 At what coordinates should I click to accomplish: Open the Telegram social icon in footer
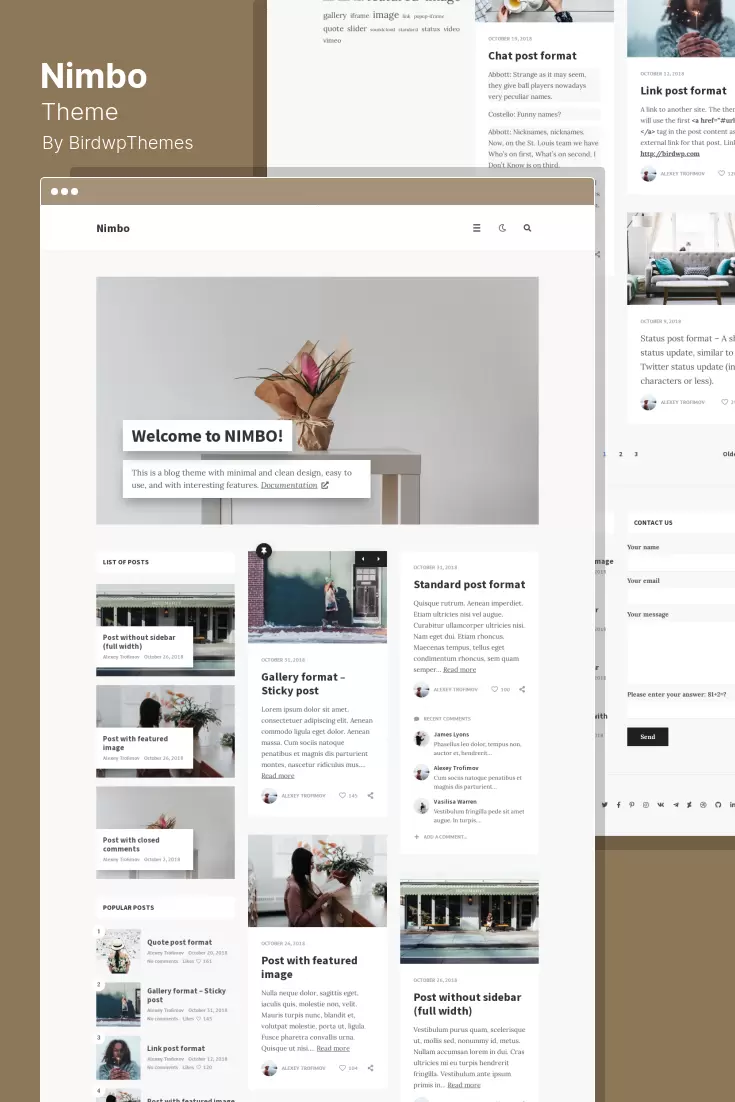tap(675, 805)
